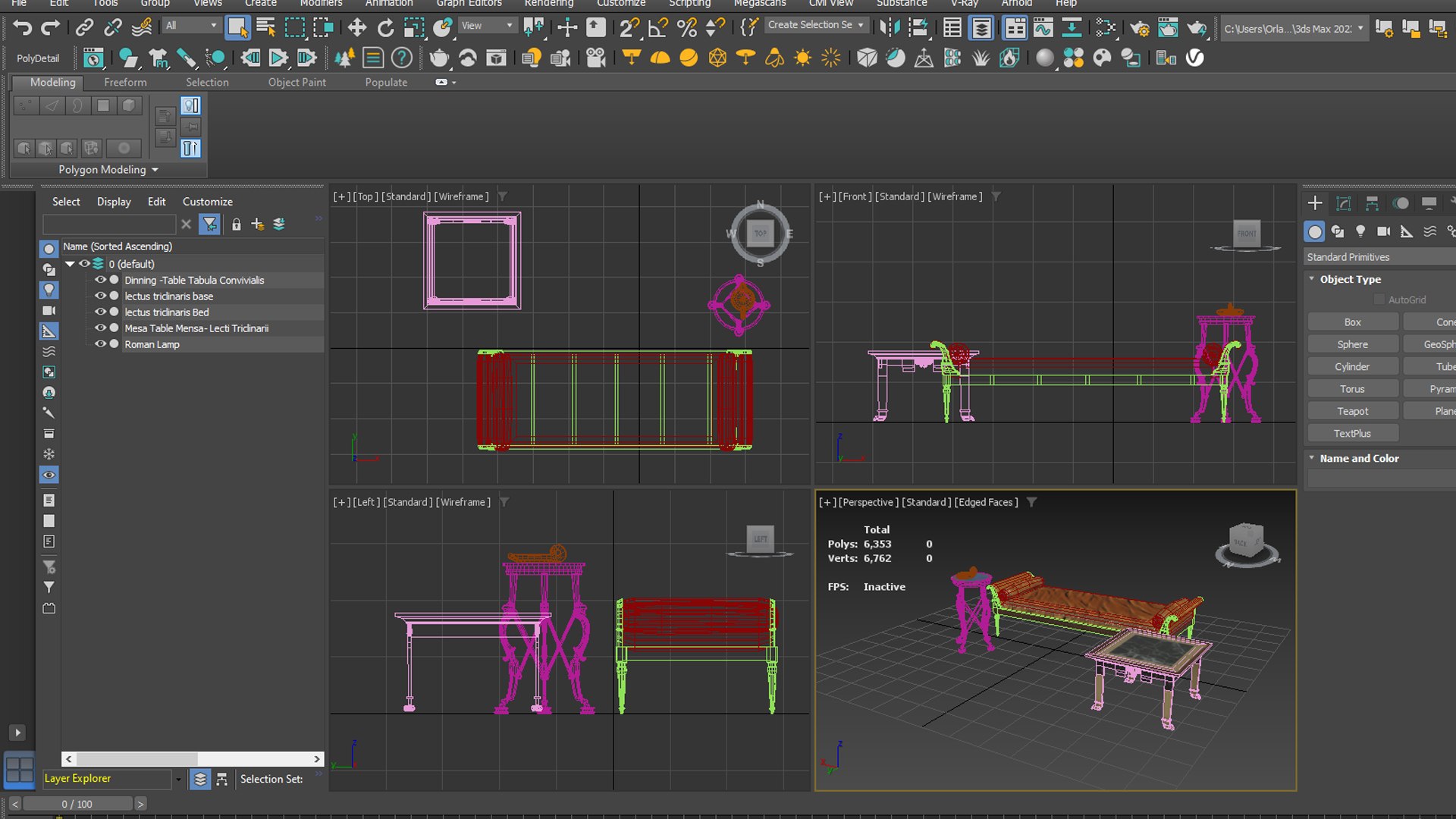1456x819 pixels.
Task: Click the object name field under Name and Color
Action: click(1382, 479)
